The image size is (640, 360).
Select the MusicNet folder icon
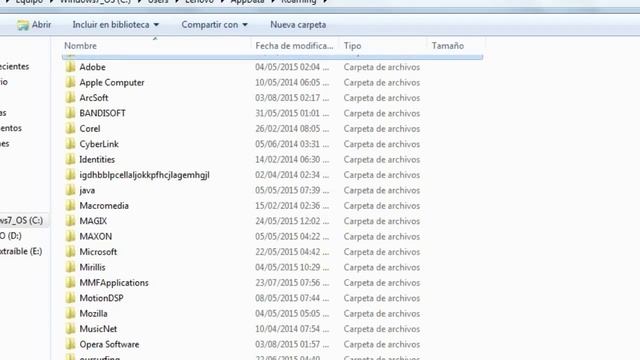[x=71, y=329]
